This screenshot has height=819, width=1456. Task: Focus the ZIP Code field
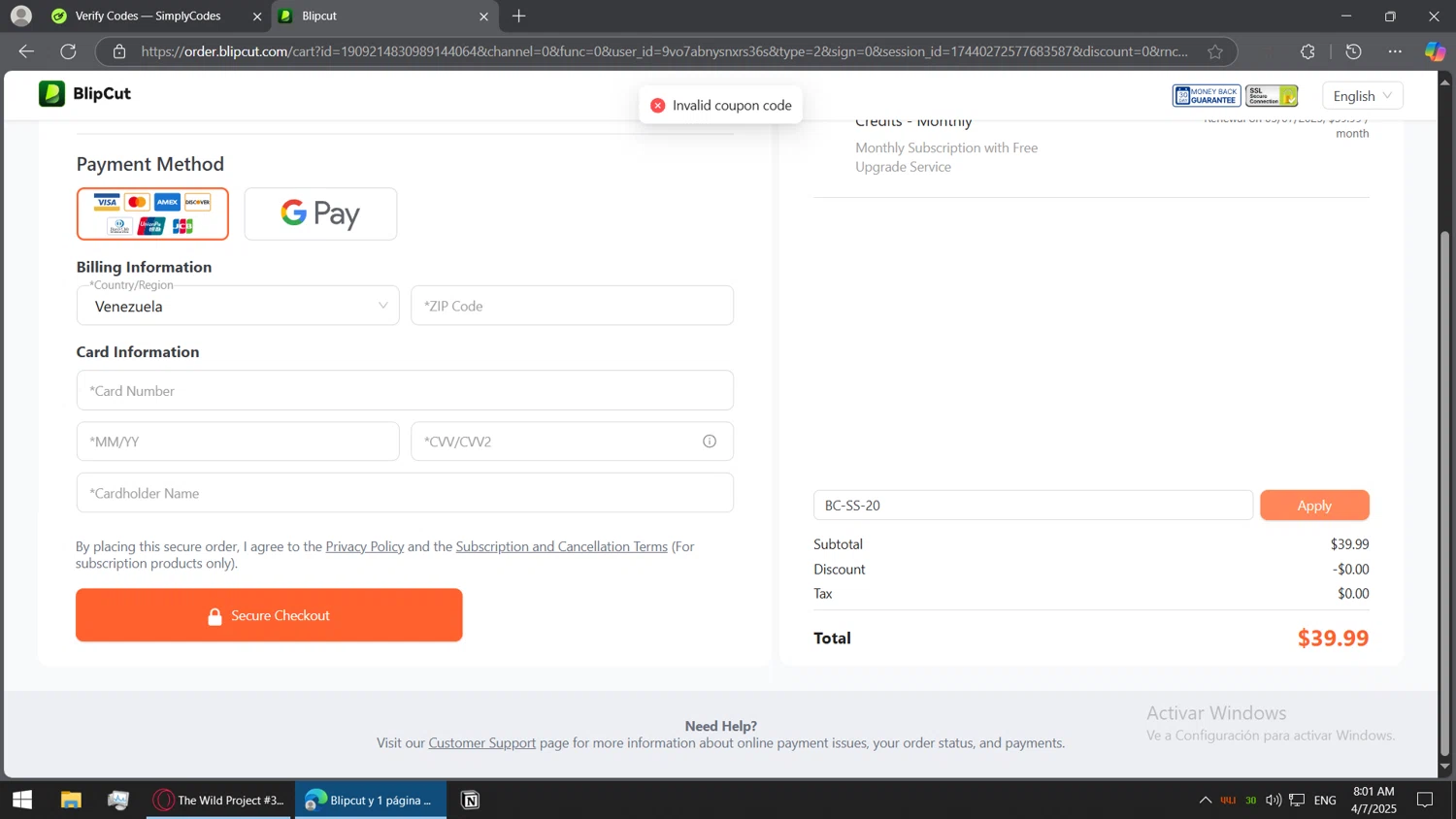(572, 306)
